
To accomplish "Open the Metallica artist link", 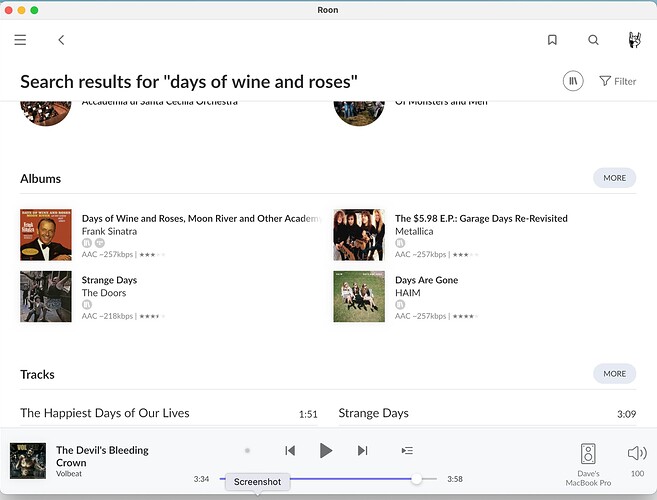I will 414,231.
